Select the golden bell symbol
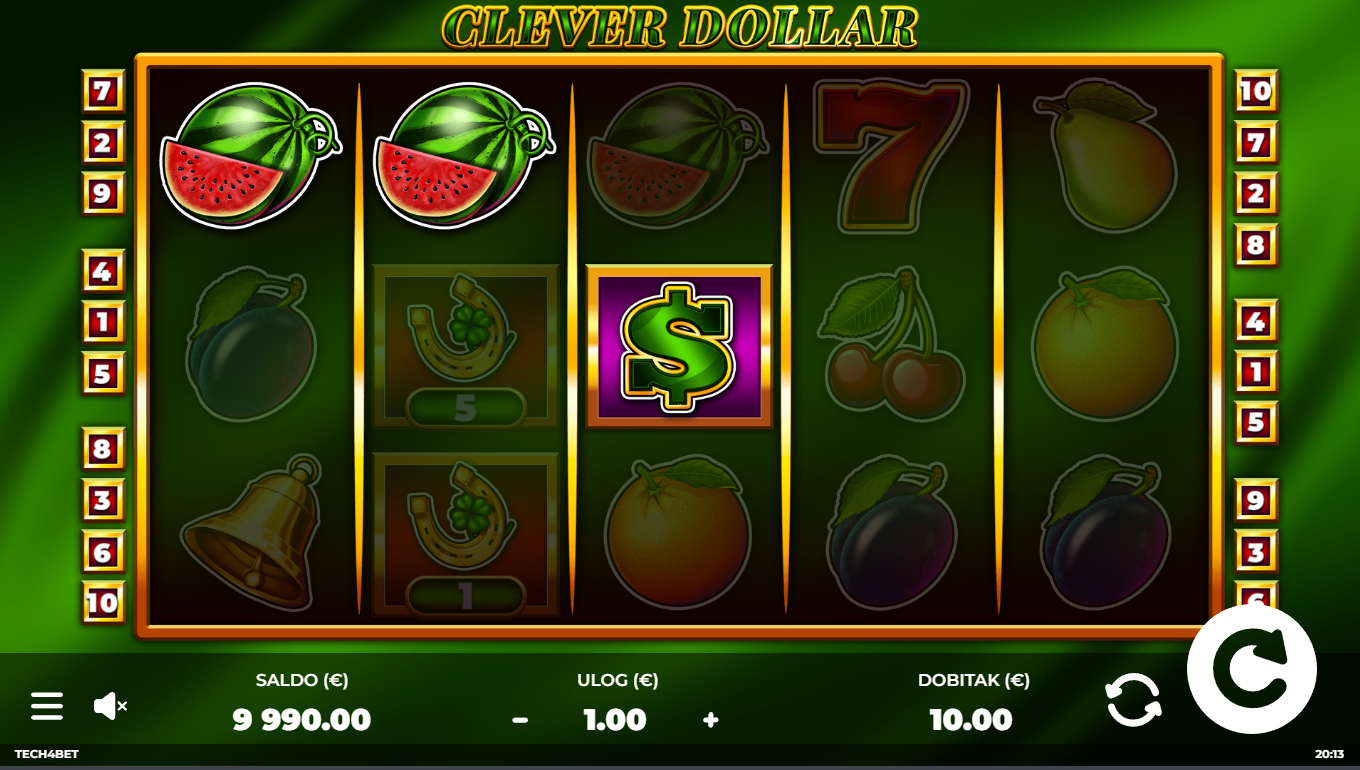This screenshot has width=1360, height=770. [x=254, y=533]
